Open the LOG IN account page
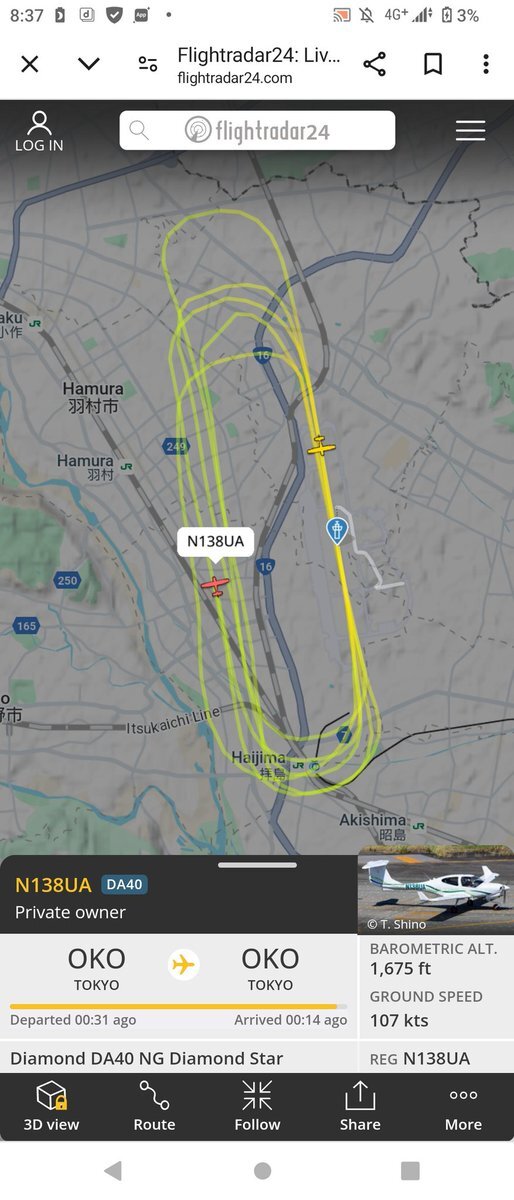The image size is (514, 1200). [39, 131]
